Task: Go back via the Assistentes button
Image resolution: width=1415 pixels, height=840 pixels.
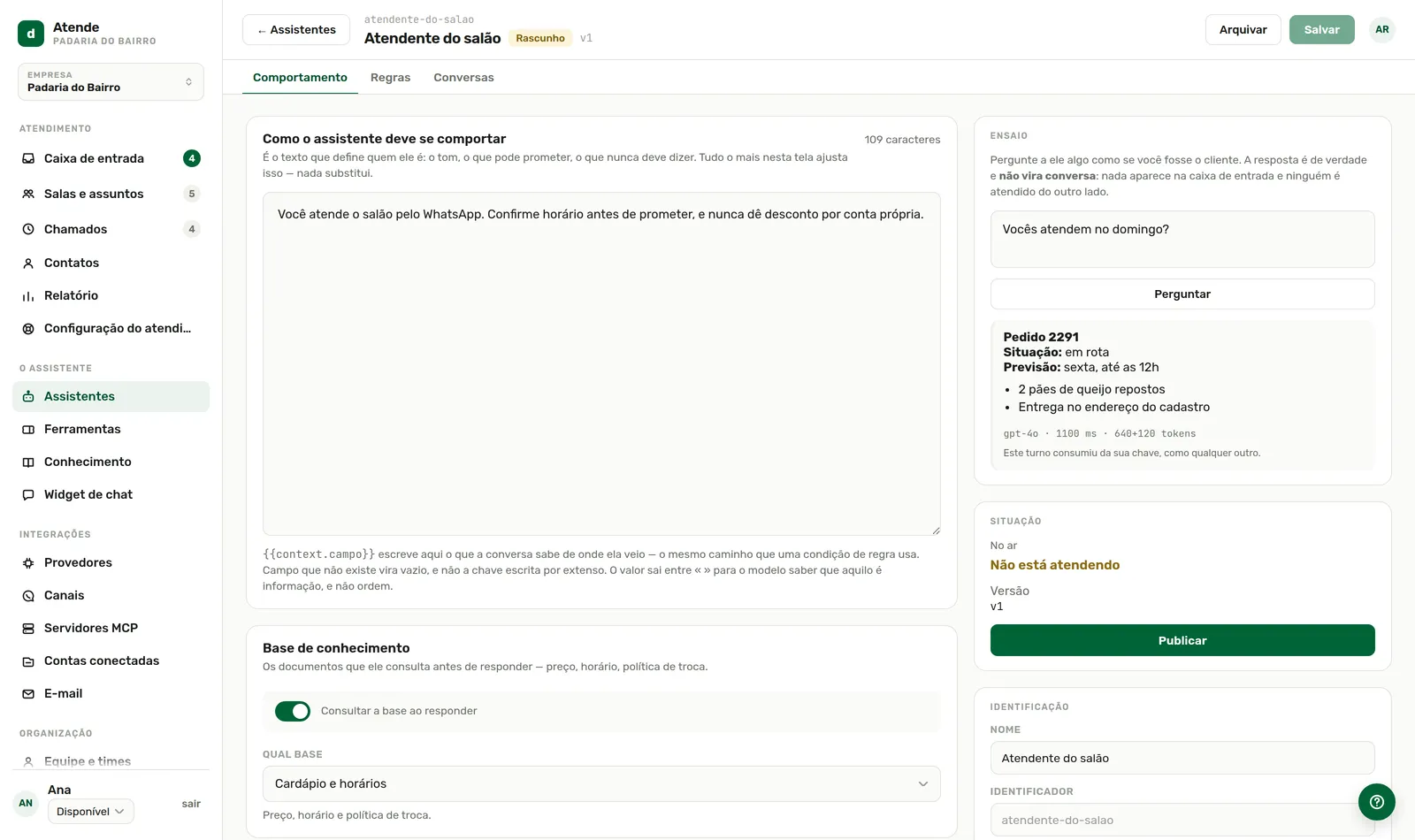Action: (296, 29)
